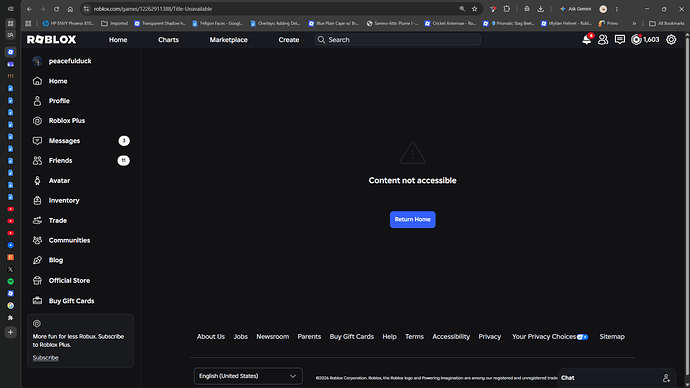Screen dimensions: 690x388
Task: Click the site info icon in address bar
Action: [87, 9]
